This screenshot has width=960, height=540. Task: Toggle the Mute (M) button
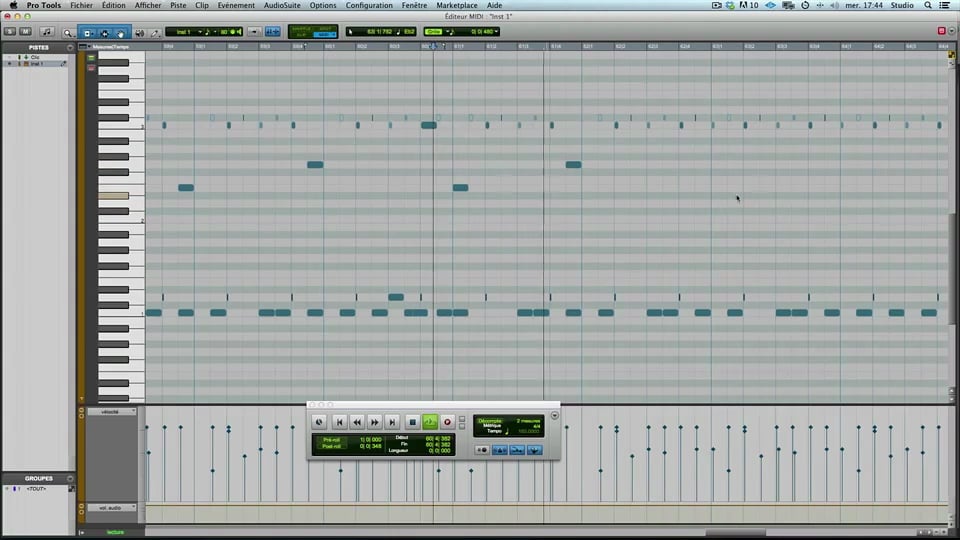[25, 32]
